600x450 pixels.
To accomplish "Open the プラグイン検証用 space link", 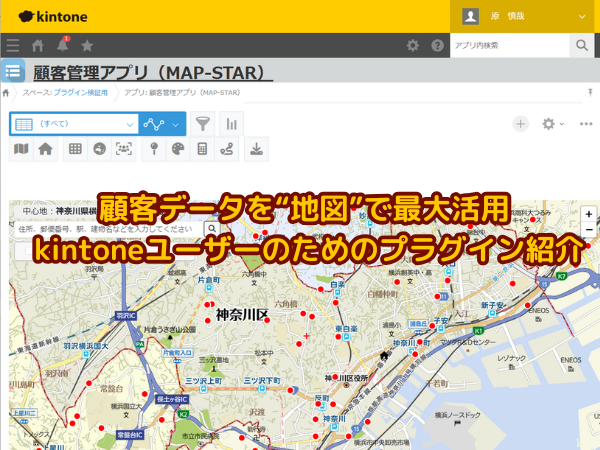I will click(x=80, y=93).
